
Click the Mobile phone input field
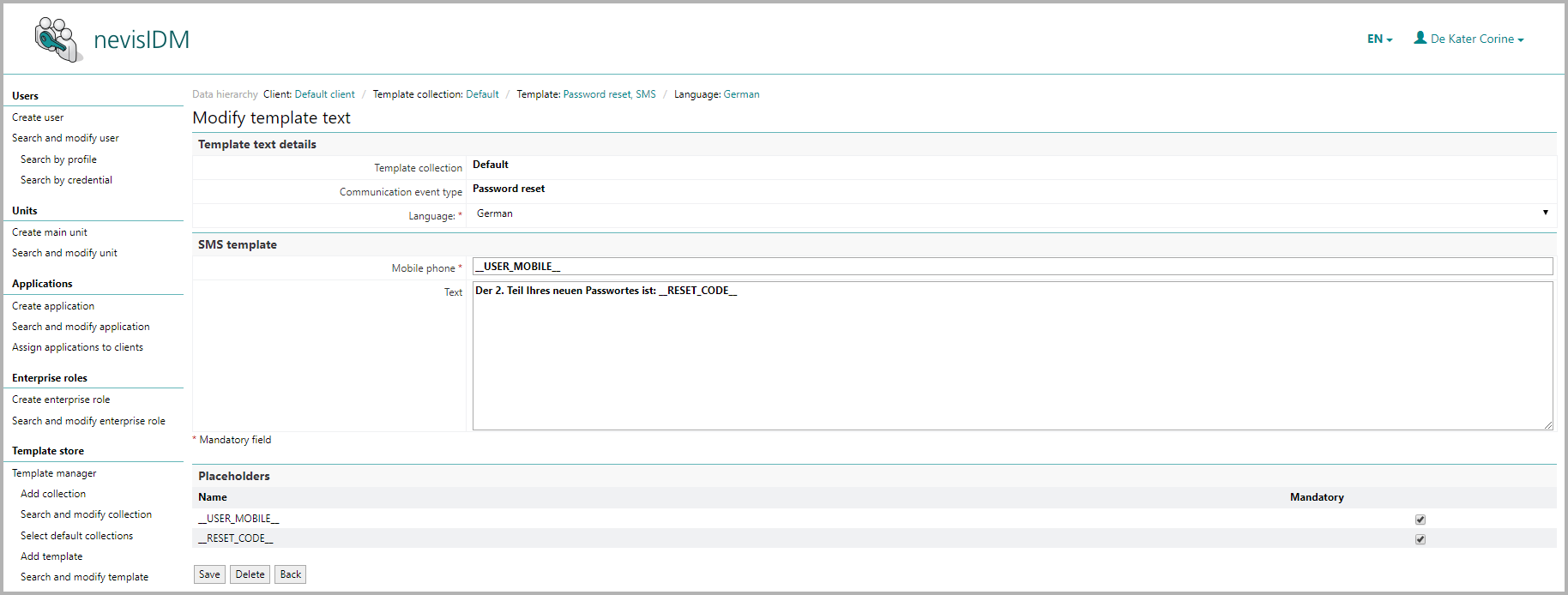(x=1011, y=267)
